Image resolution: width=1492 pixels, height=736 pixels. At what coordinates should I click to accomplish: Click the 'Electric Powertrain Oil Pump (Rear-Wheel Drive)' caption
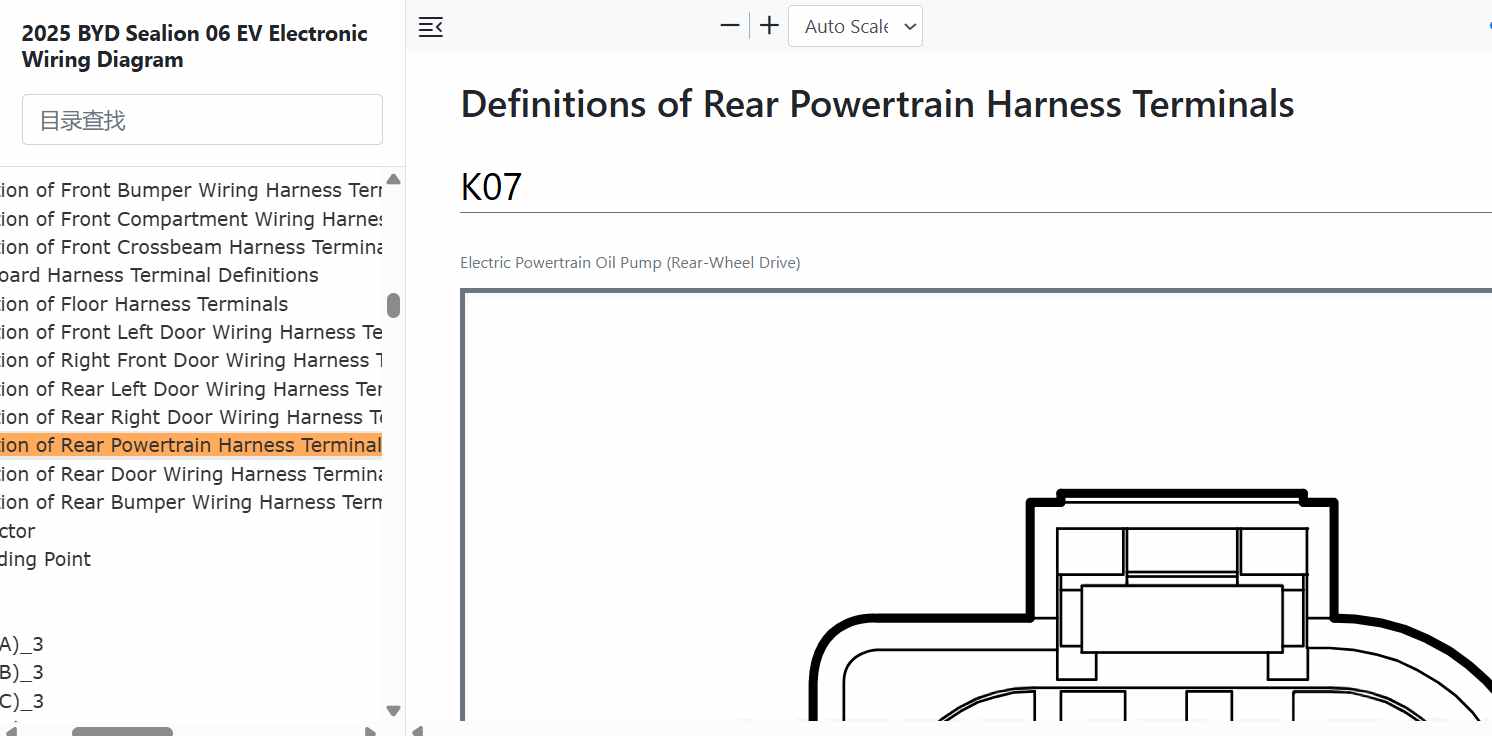pos(630,263)
